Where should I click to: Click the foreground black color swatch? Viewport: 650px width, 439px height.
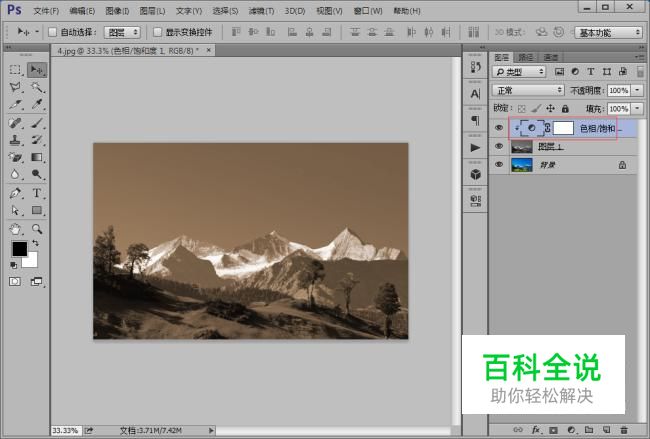[19, 249]
